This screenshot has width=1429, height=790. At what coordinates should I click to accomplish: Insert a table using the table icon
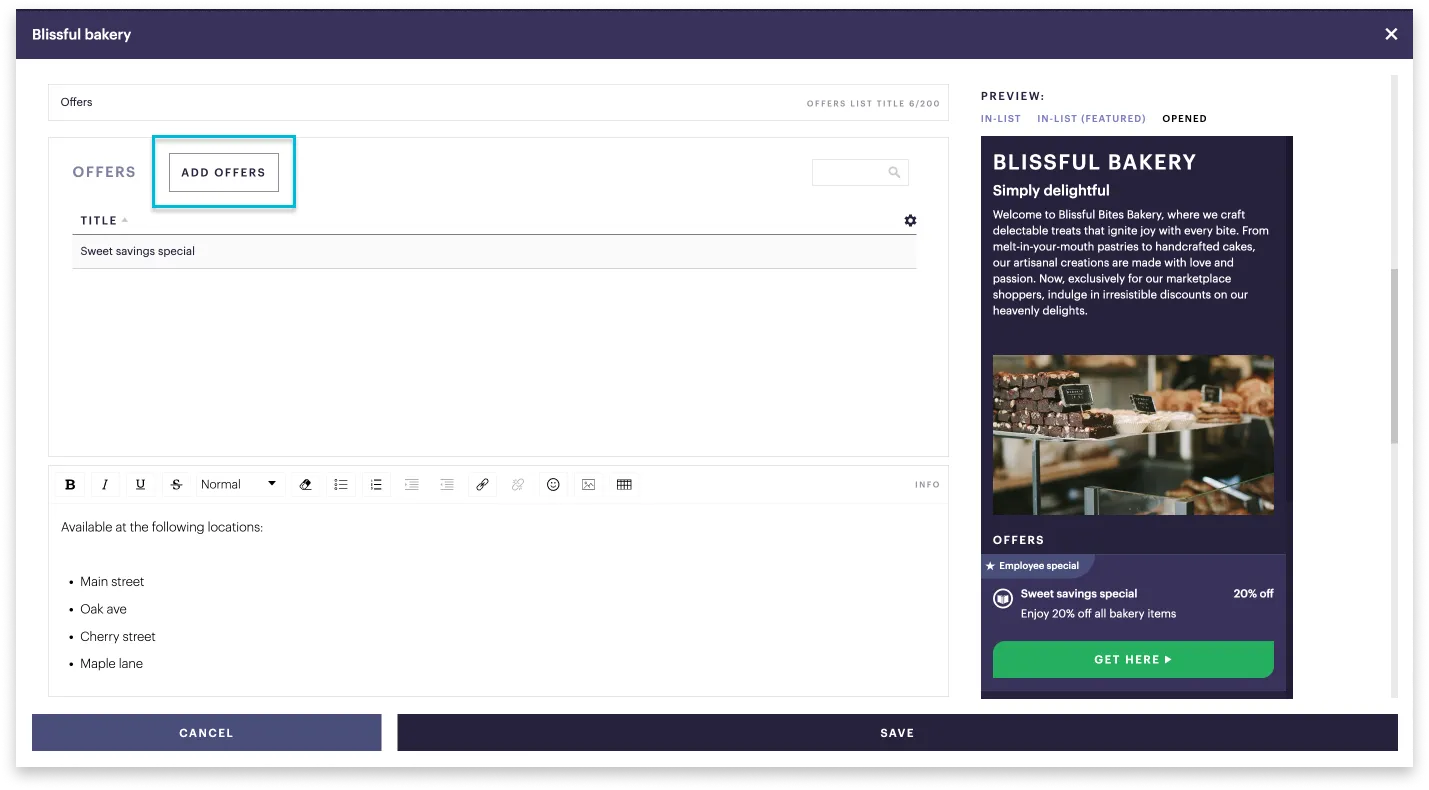click(x=624, y=485)
